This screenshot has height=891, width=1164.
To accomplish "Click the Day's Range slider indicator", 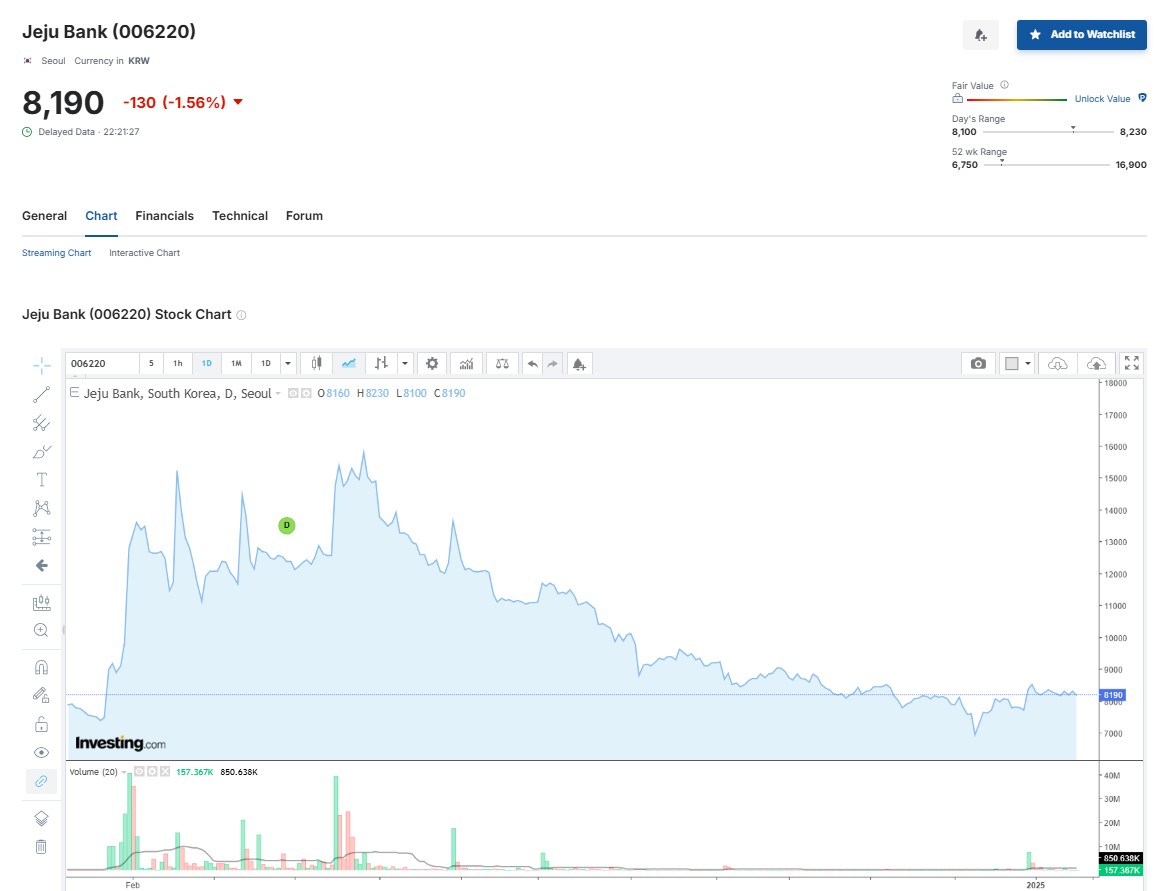I will 1073,129.
